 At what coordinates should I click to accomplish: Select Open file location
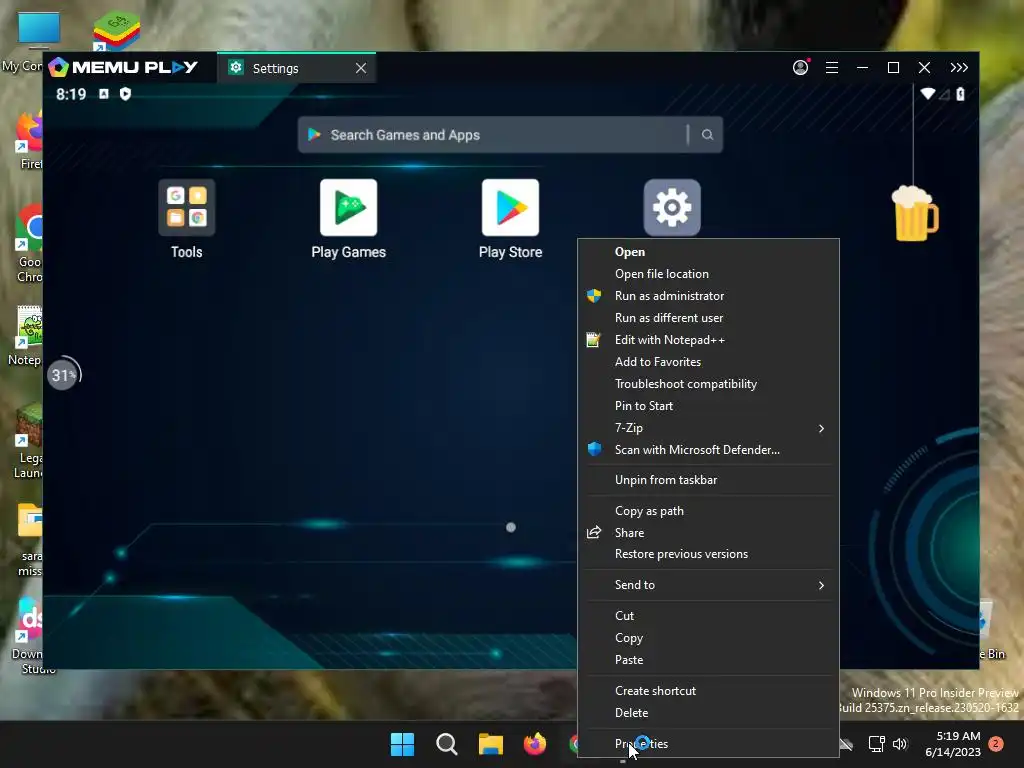[x=709, y=274]
